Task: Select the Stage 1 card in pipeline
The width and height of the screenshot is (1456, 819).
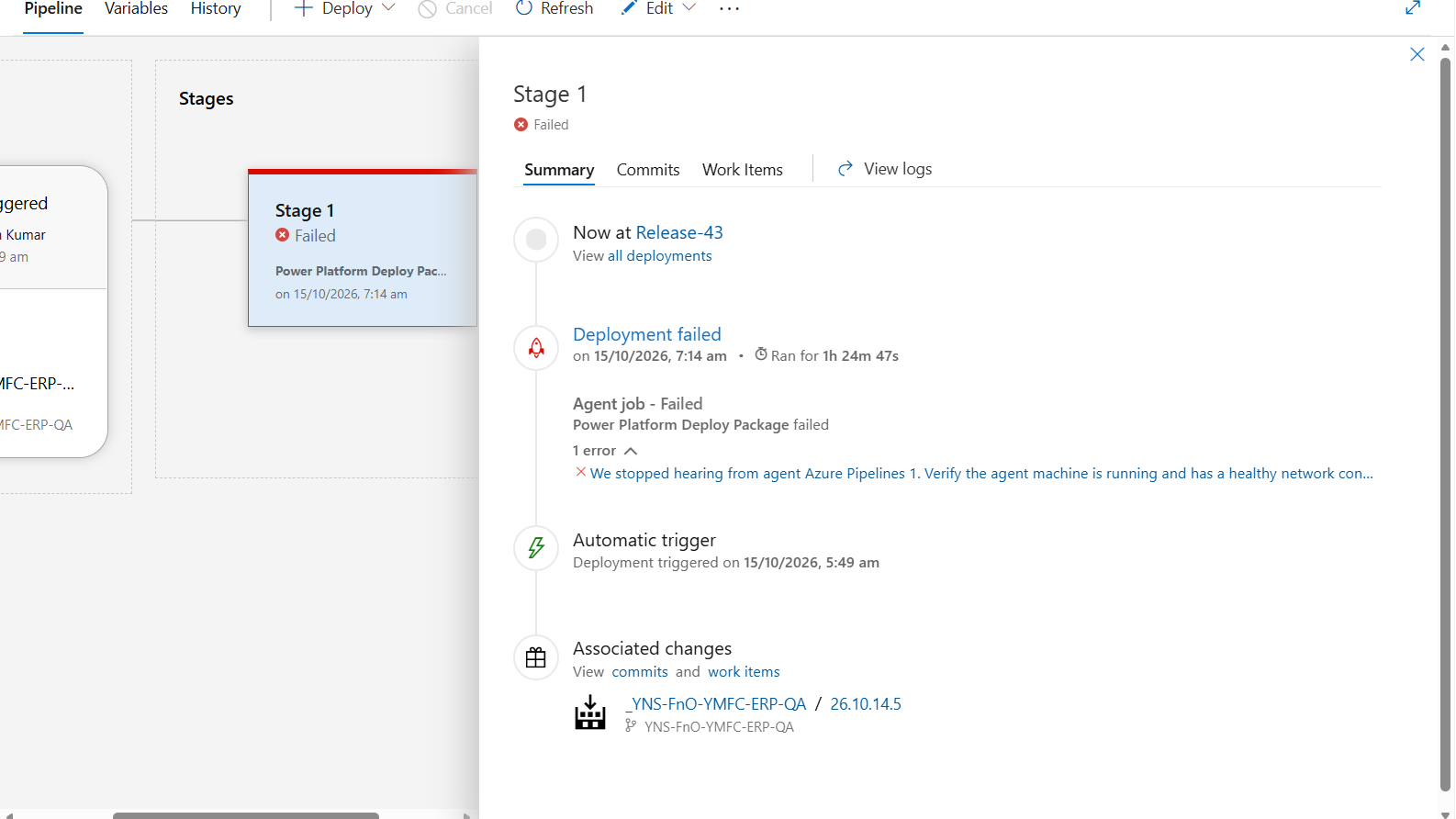Action: [x=363, y=248]
